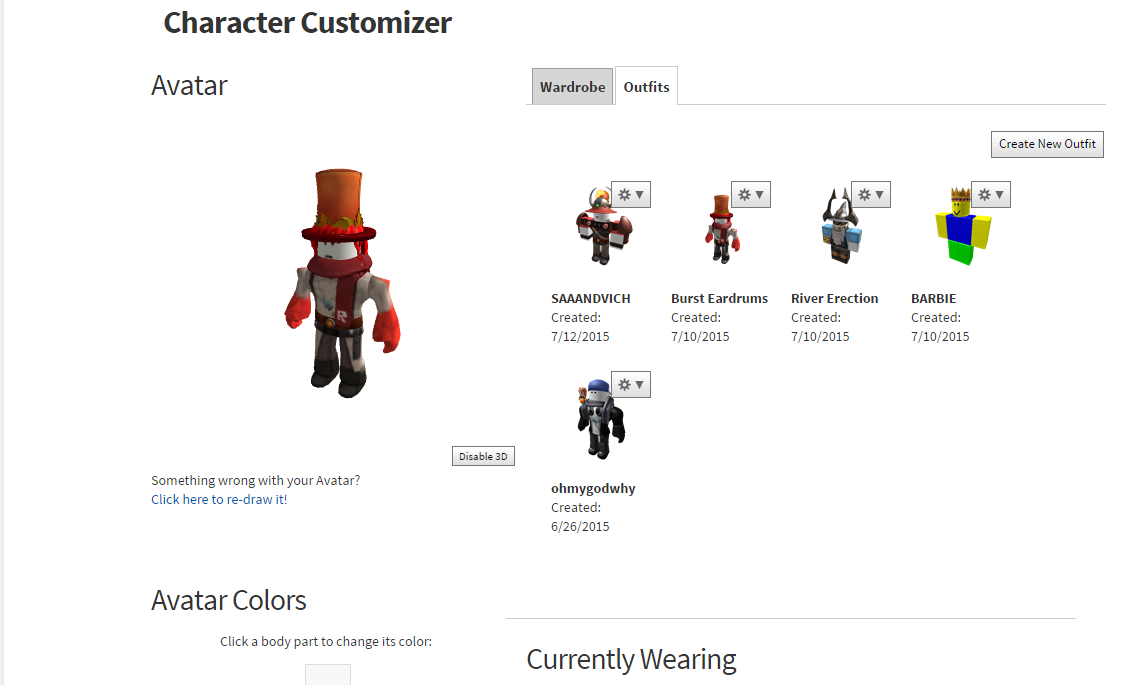
Task: Pick the BARBIE yellow noob outfit image
Action: pyautogui.click(x=963, y=227)
